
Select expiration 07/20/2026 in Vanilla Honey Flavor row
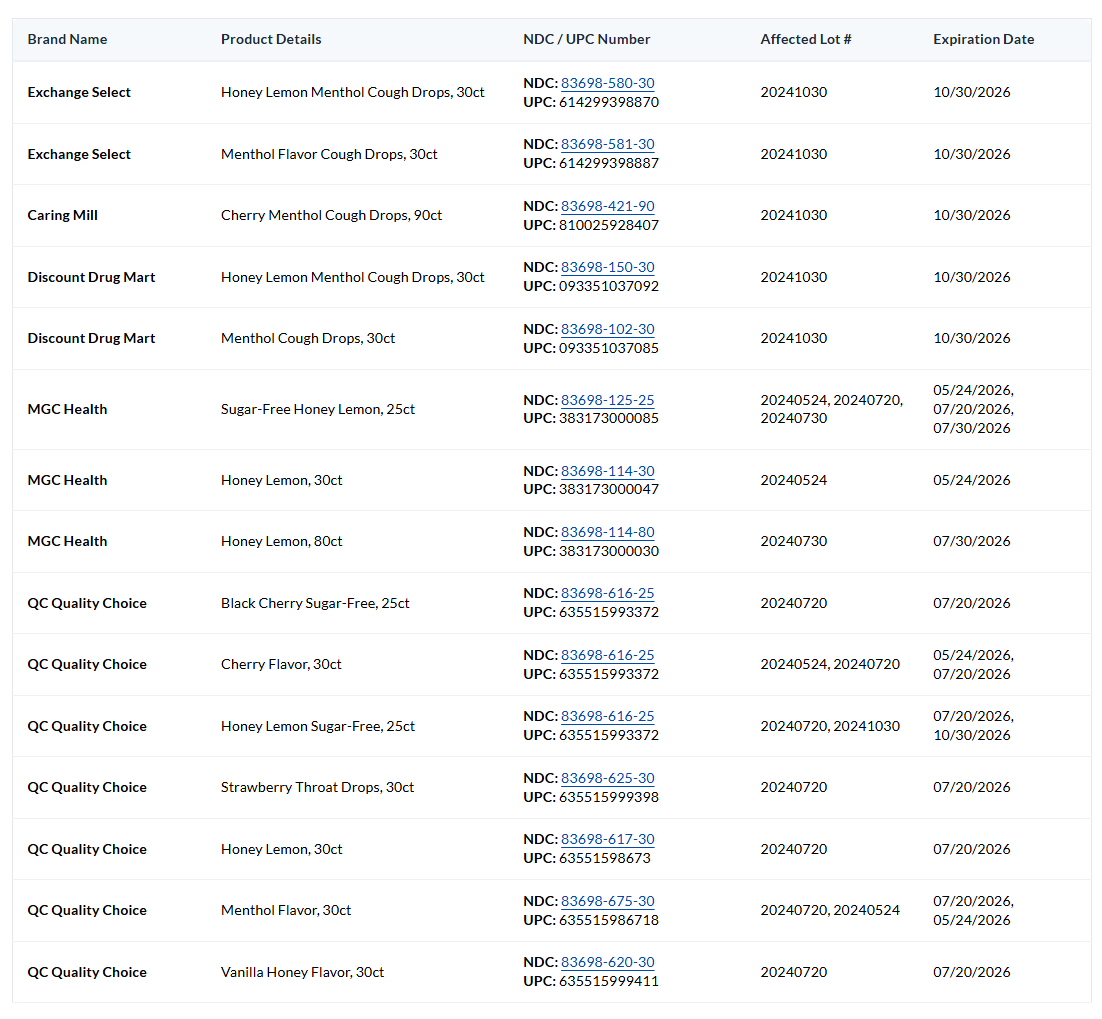tap(971, 972)
